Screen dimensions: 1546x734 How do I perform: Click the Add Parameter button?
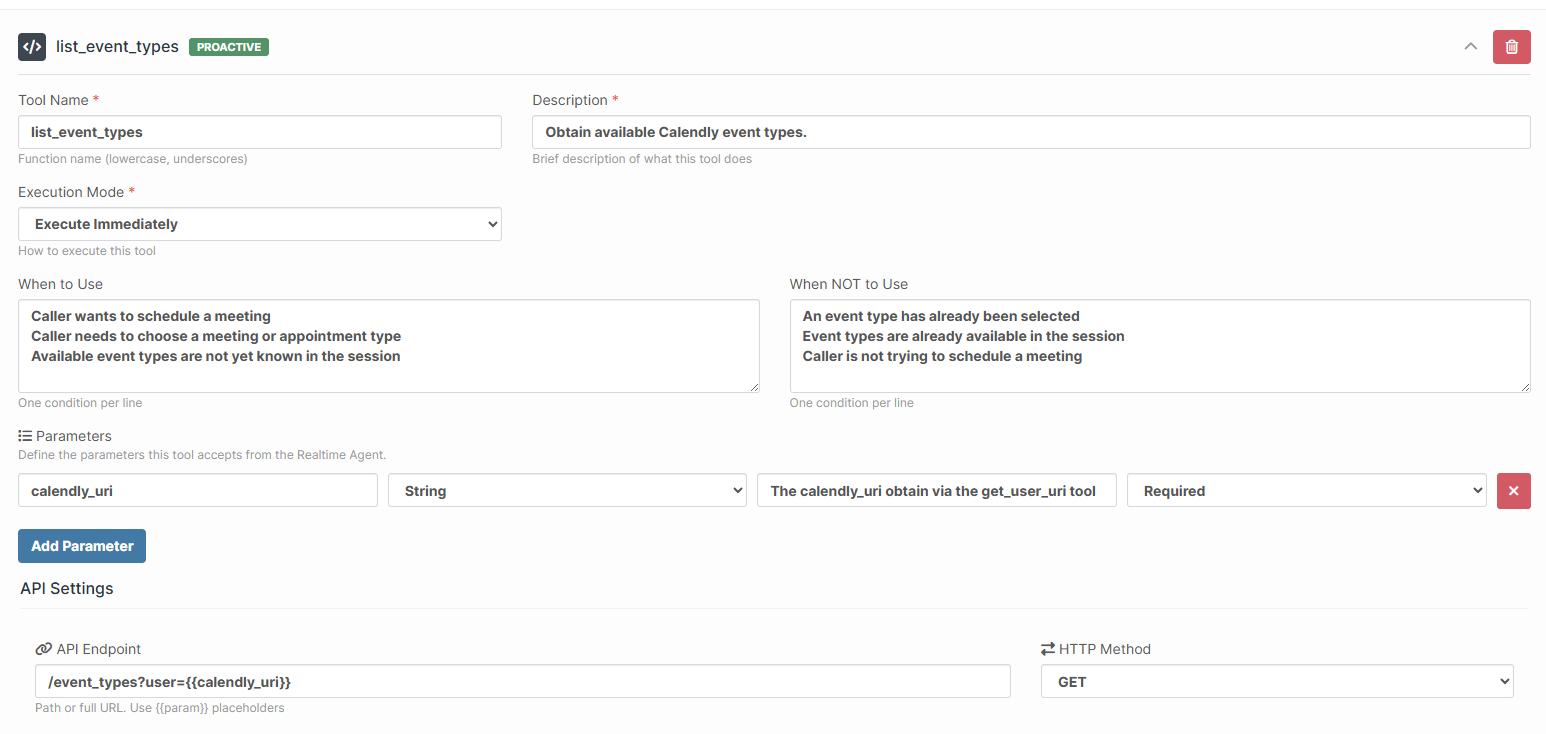point(82,546)
